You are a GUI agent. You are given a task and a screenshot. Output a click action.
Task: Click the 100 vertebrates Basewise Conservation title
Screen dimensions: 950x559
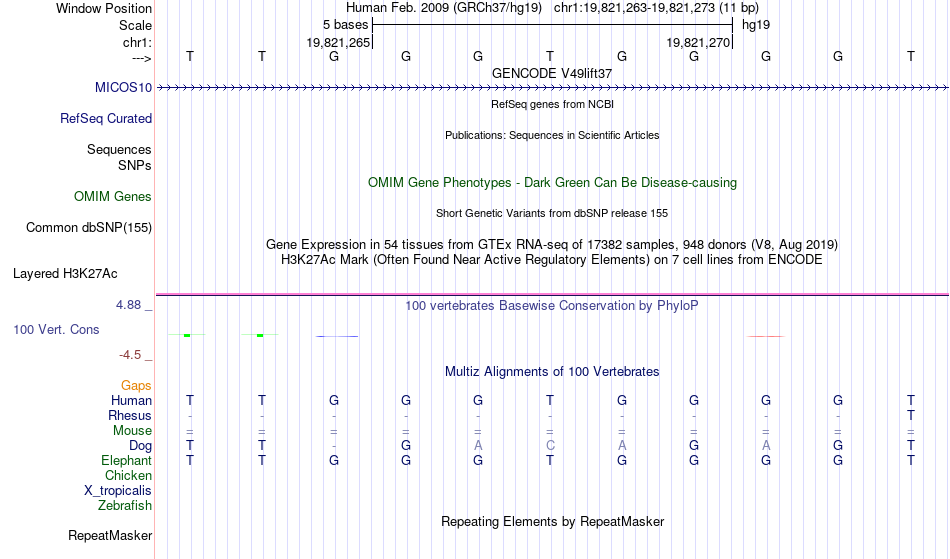click(x=552, y=305)
